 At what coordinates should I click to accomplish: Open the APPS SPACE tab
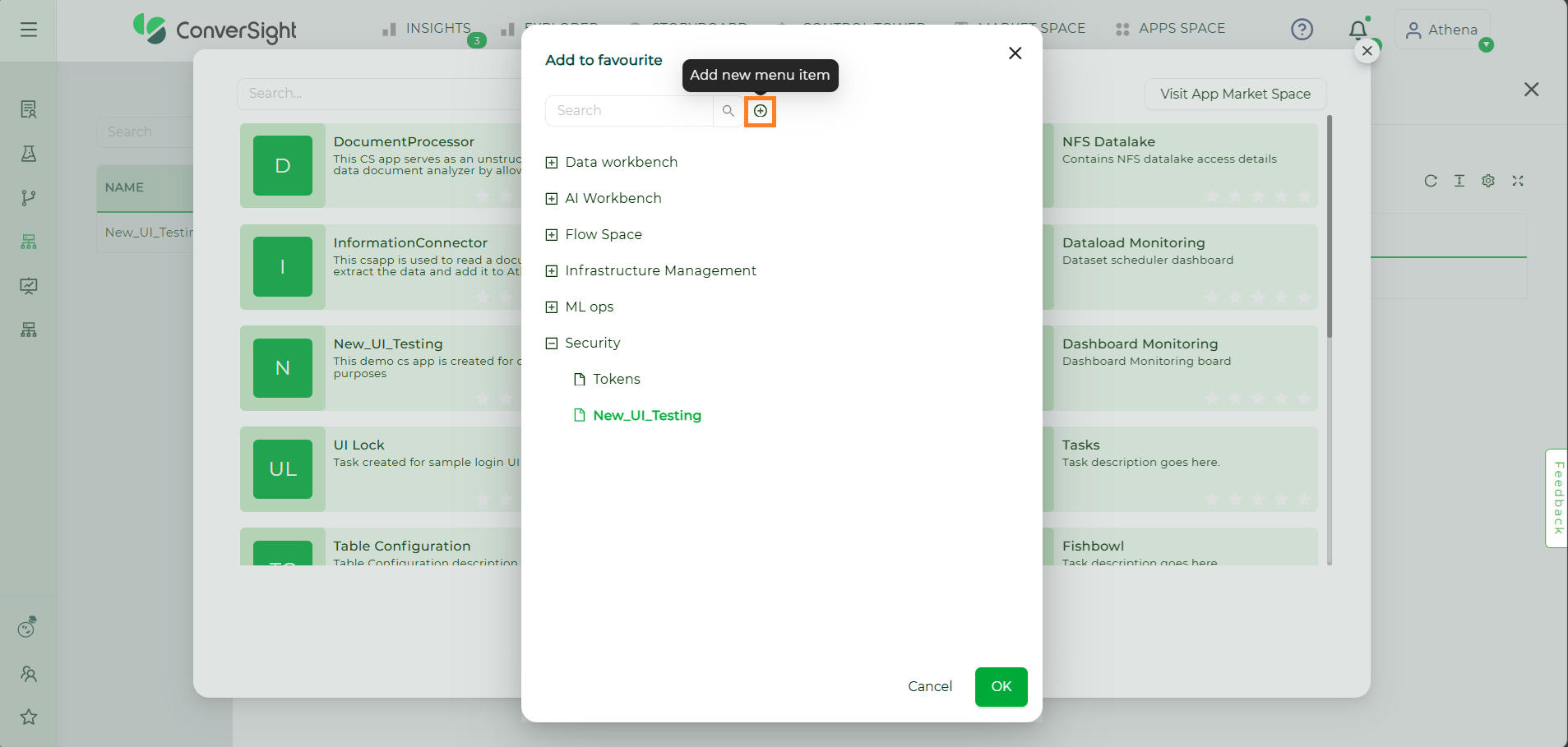(1170, 29)
